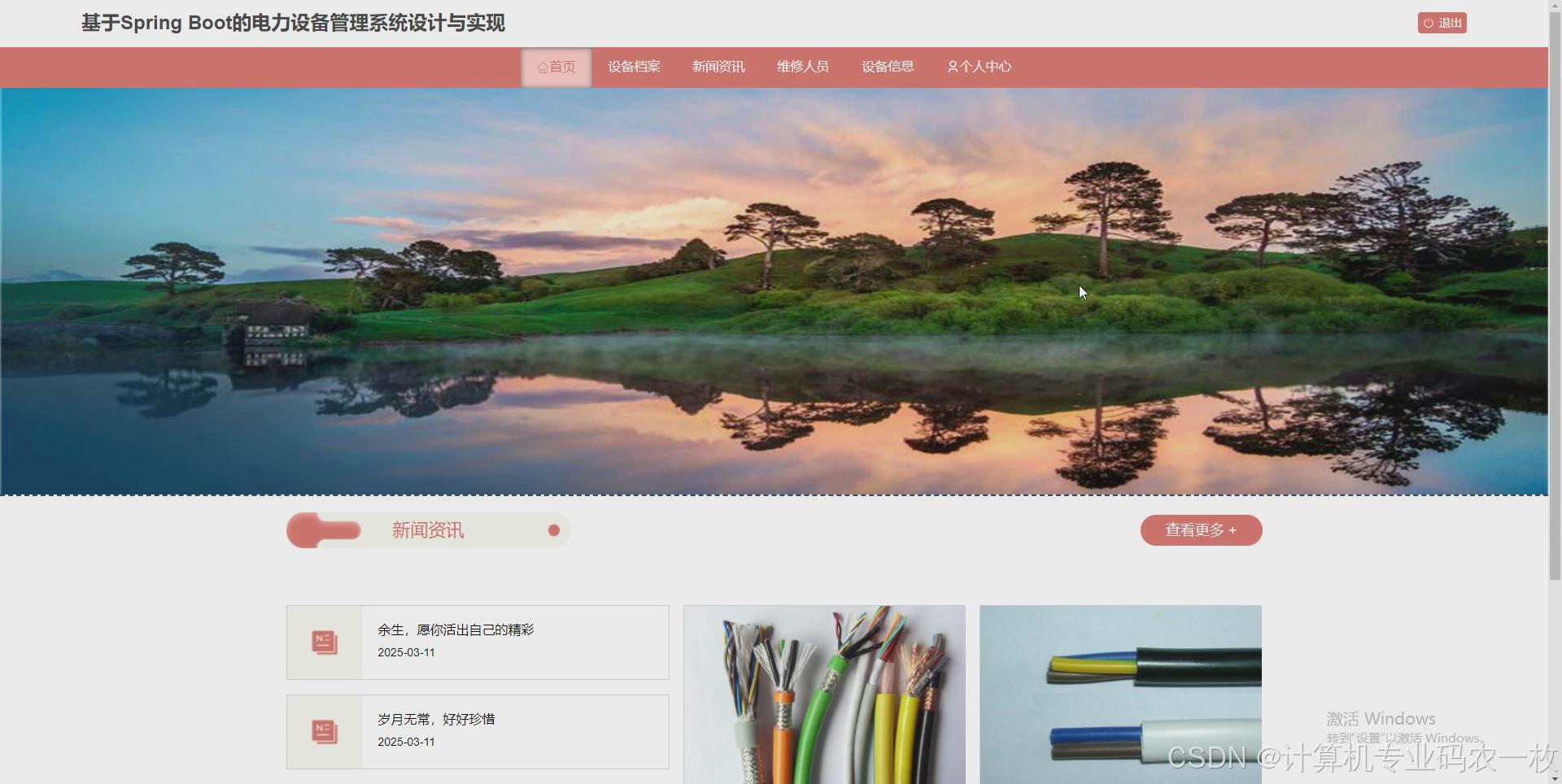Open the news article 岁月无常，好好珍惜
1562x784 pixels.
[438, 719]
